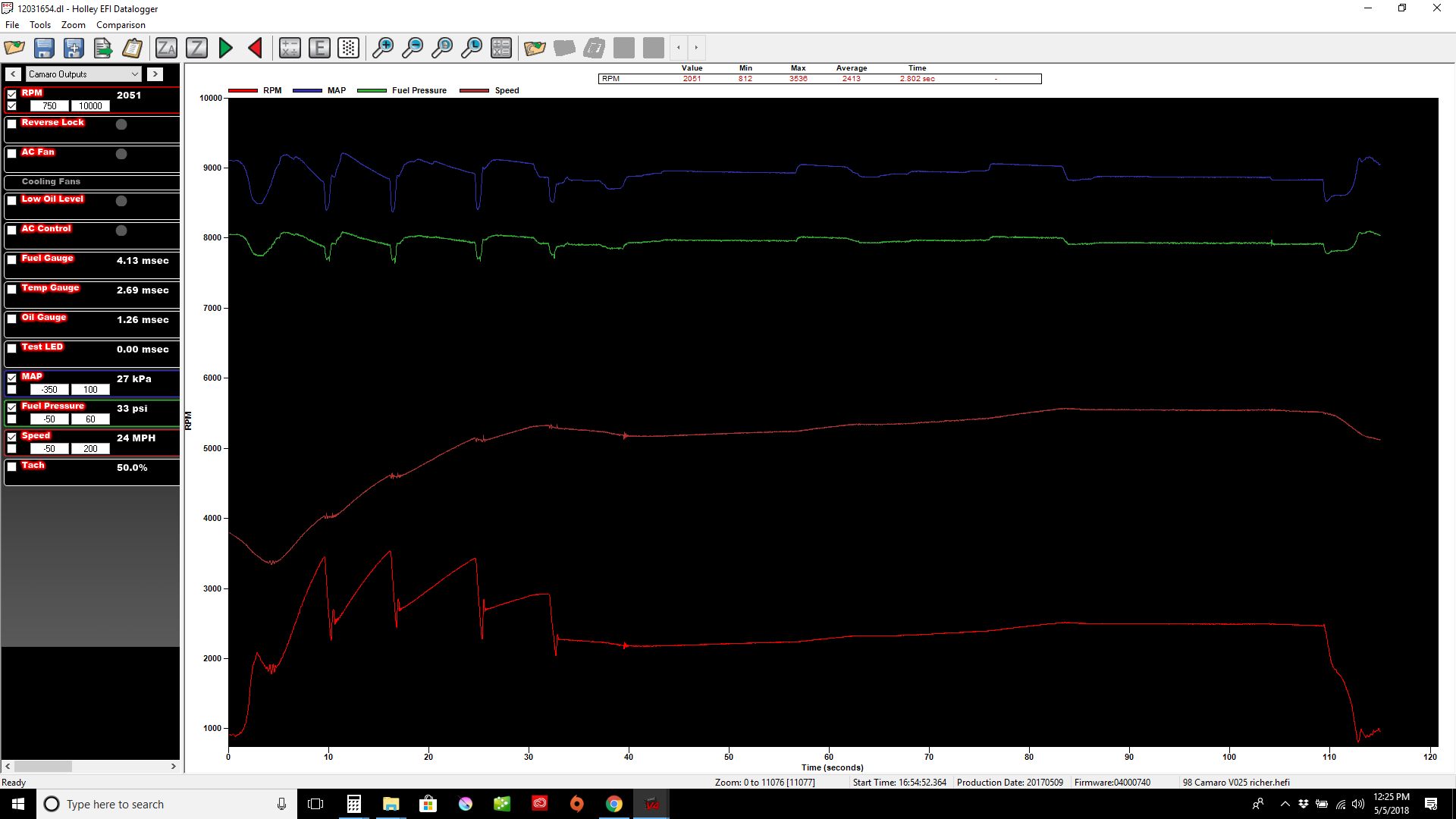1456x819 pixels.
Task: Activate the Zoom In magnifier tool
Action: point(383,48)
